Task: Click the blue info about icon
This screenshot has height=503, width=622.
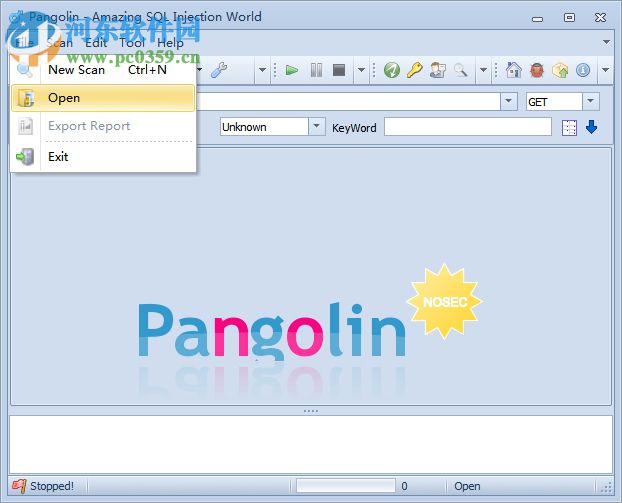Action: (x=583, y=71)
